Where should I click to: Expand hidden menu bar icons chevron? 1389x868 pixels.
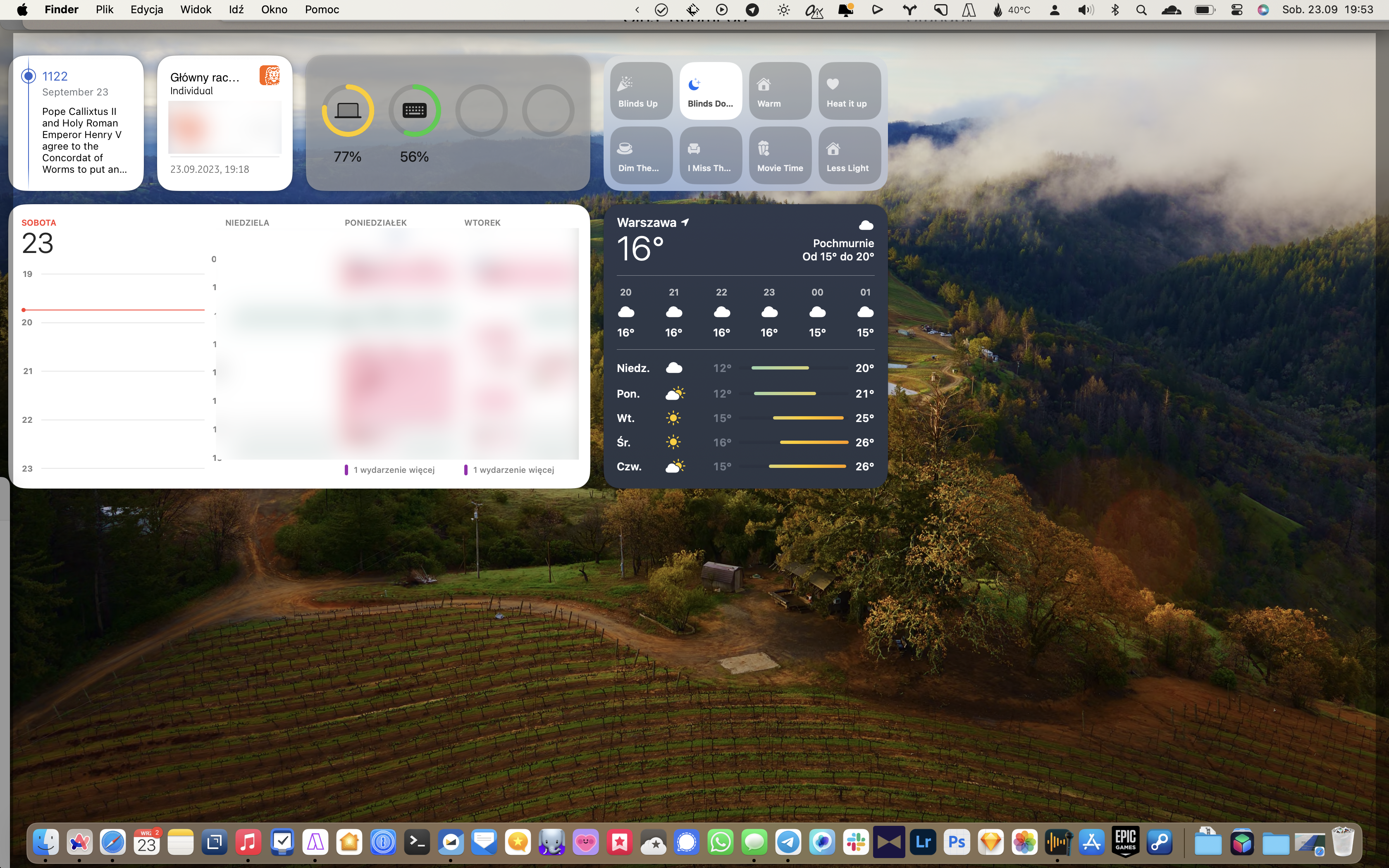click(x=637, y=10)
